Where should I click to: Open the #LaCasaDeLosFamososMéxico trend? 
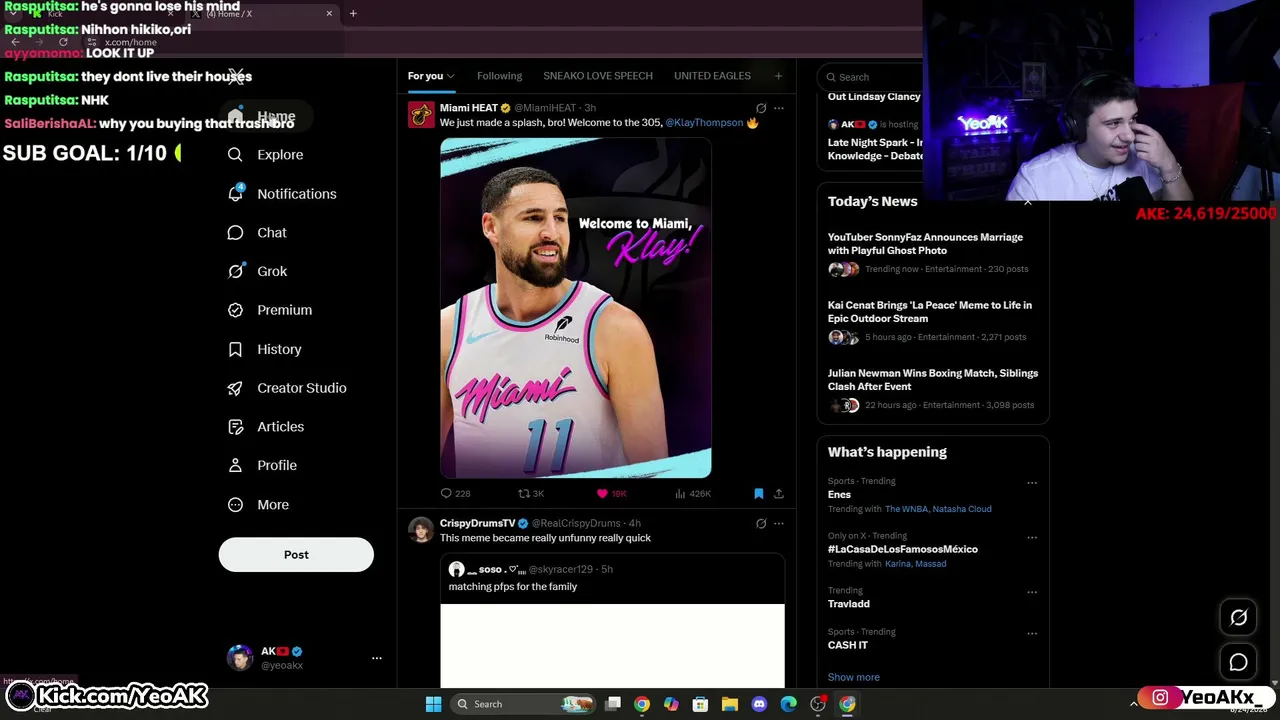pos(902,549)
